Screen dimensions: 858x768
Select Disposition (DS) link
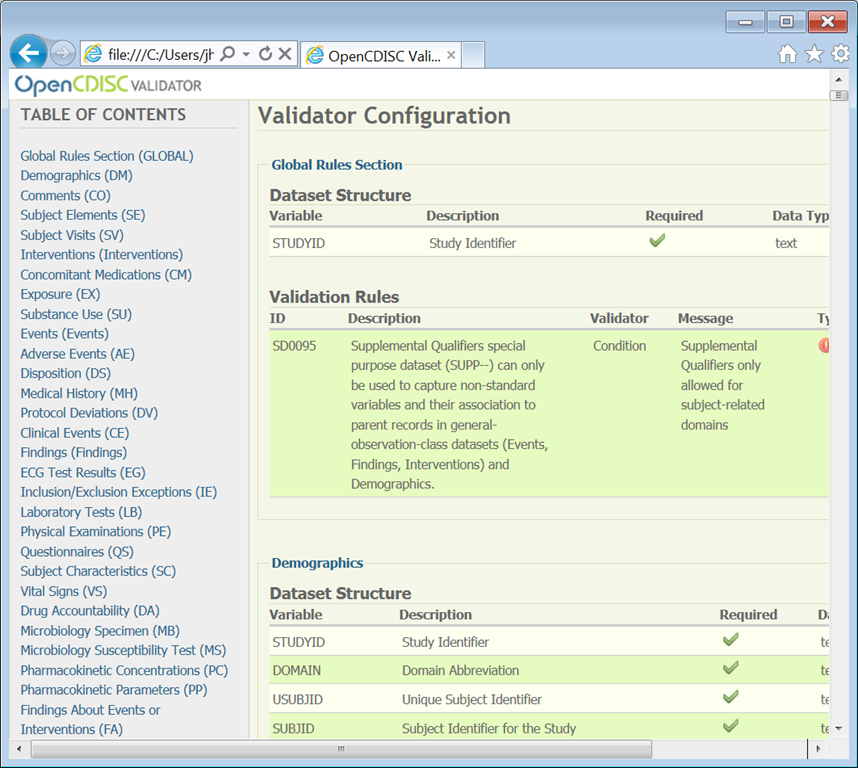66,373
